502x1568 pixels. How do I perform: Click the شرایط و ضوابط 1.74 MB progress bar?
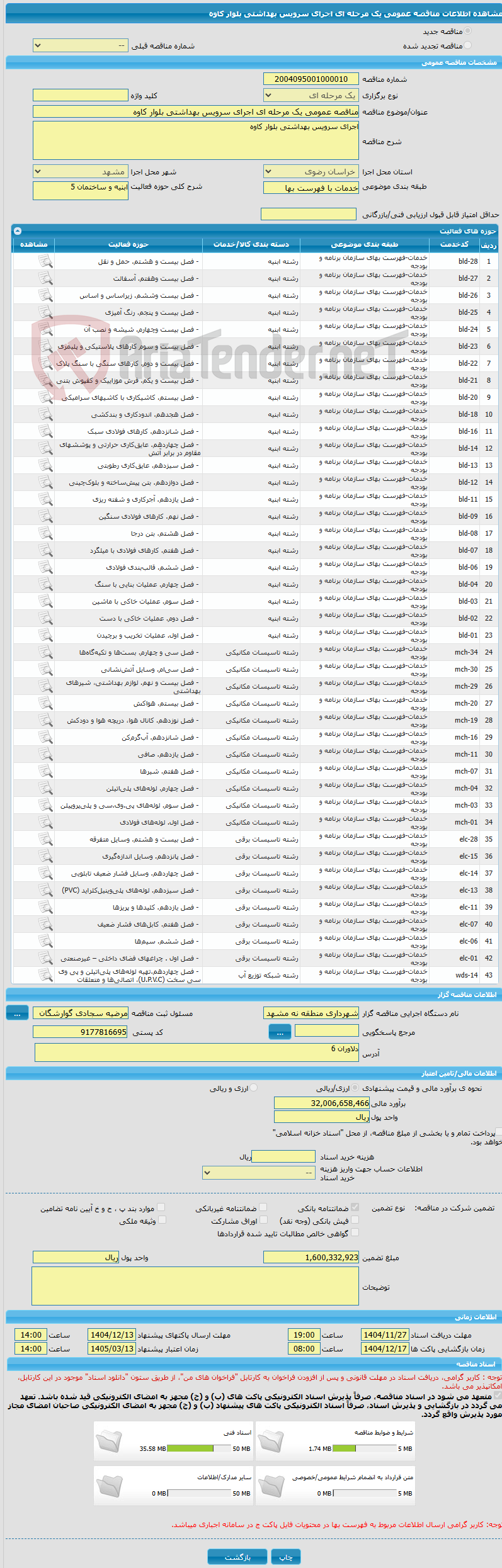tap(364, 1448)
